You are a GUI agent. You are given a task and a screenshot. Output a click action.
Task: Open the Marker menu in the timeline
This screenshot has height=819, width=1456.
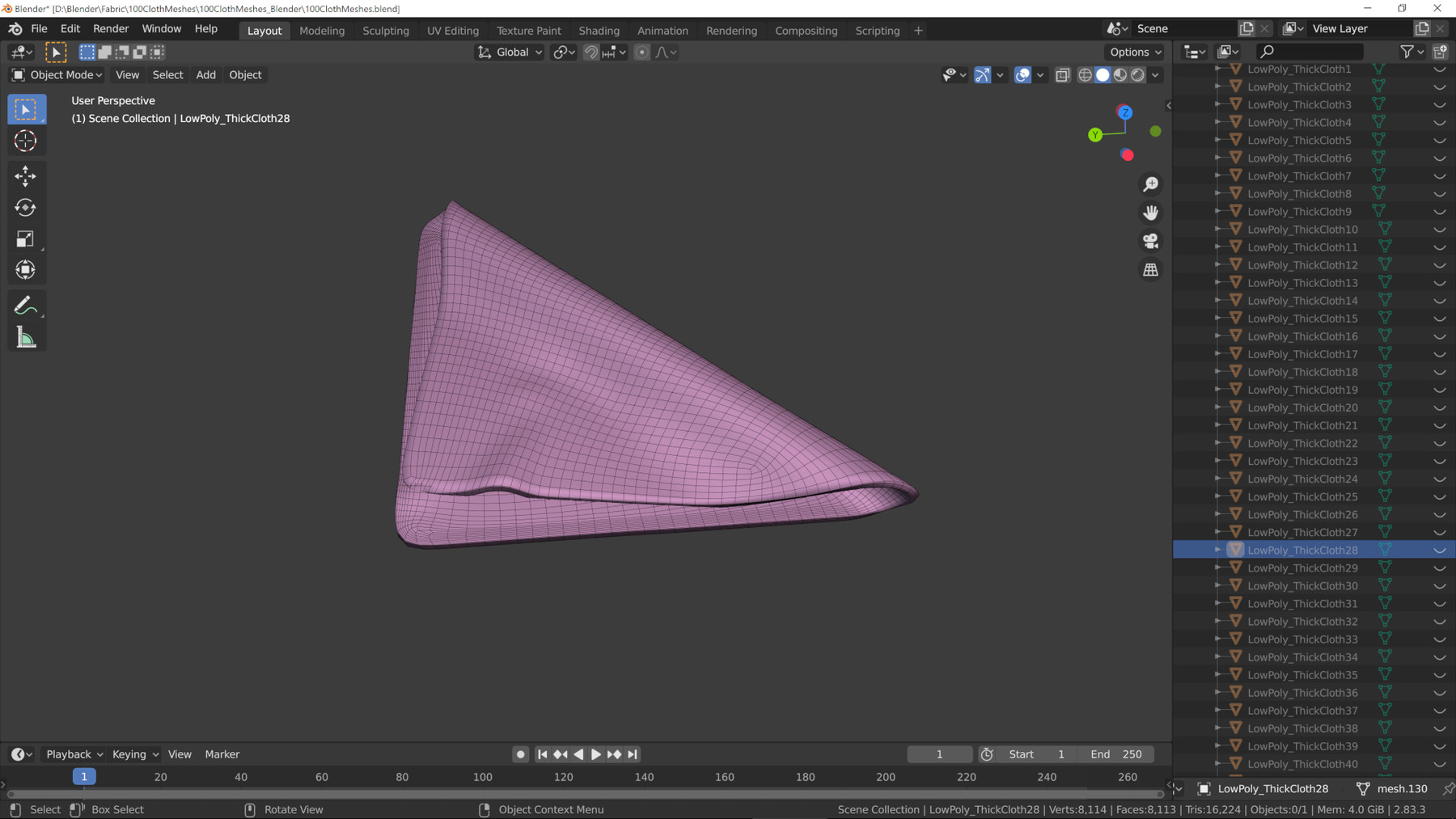click(222, 754)
